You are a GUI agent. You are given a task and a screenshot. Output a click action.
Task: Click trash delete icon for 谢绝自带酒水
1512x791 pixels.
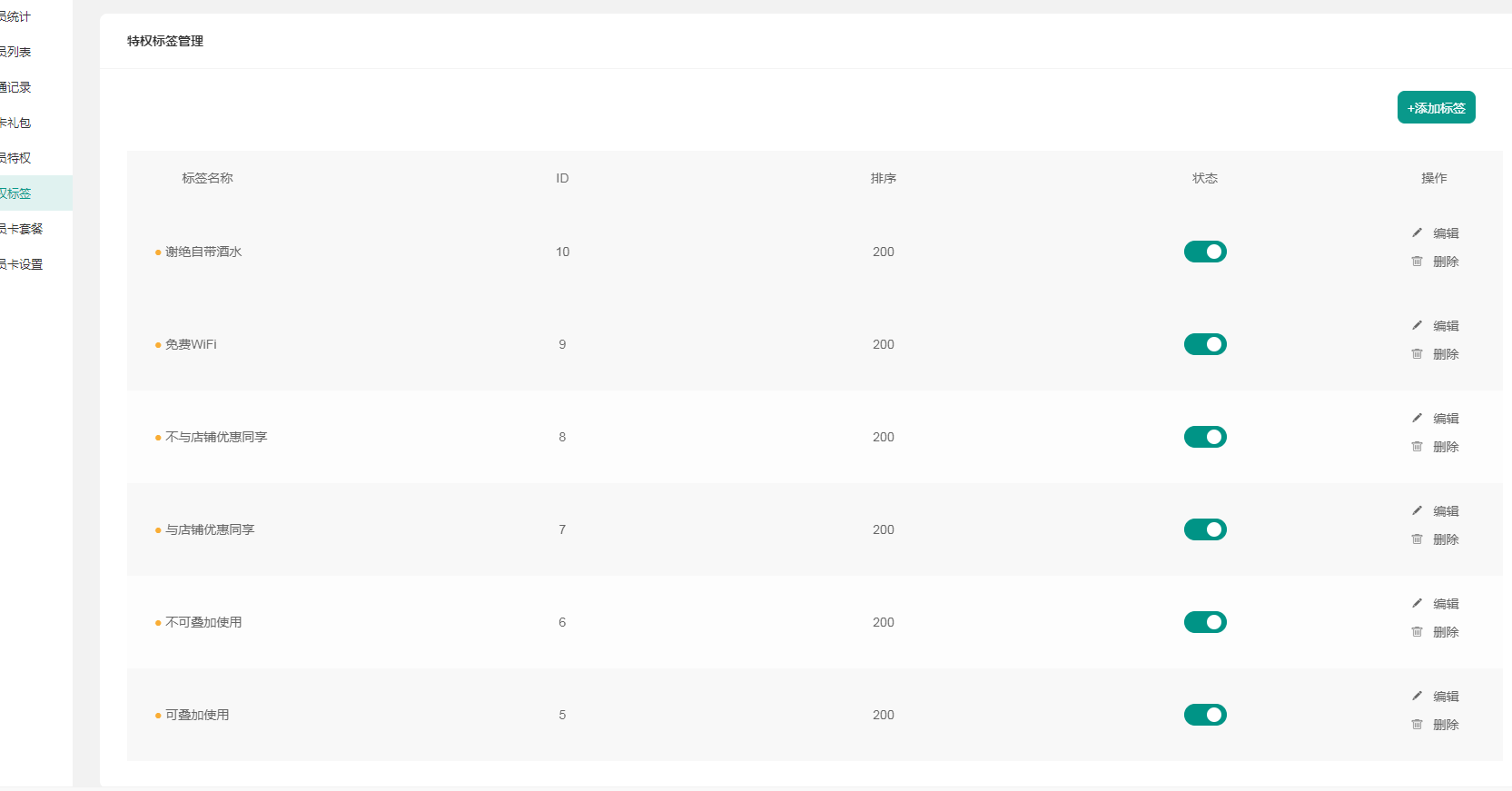pos(1417,262)
